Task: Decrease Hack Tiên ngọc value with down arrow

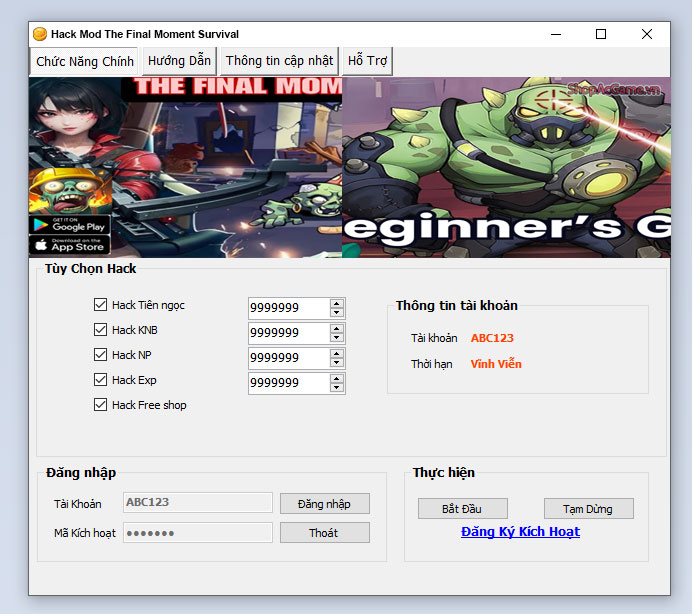Action: [x=337, y=312]
